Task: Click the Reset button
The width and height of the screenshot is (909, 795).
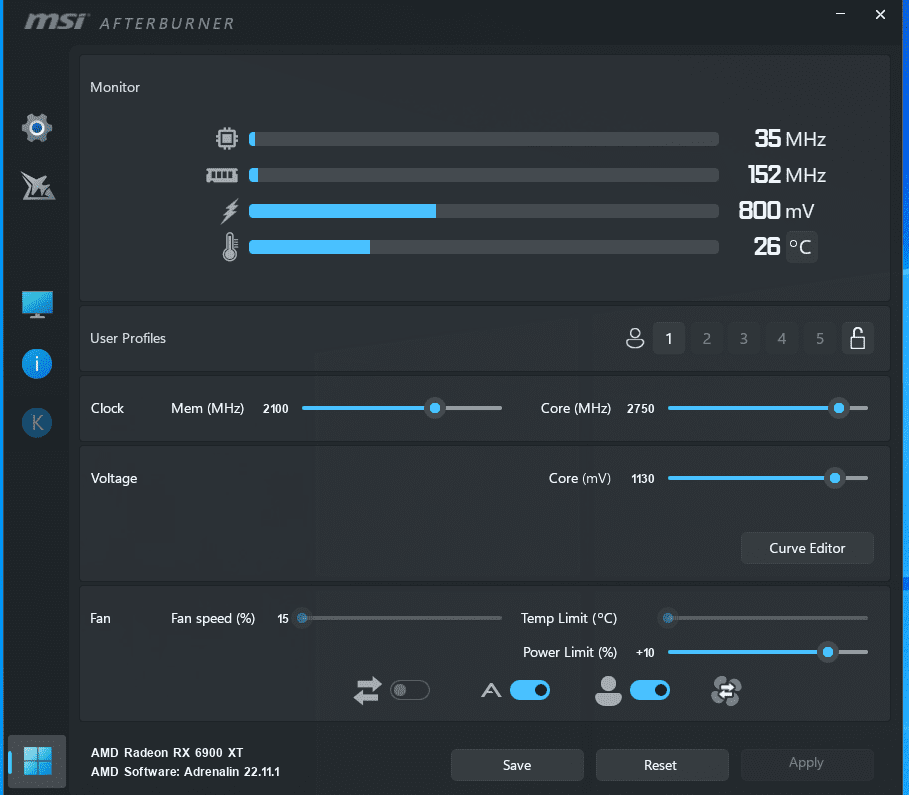Action: (662, 765)
